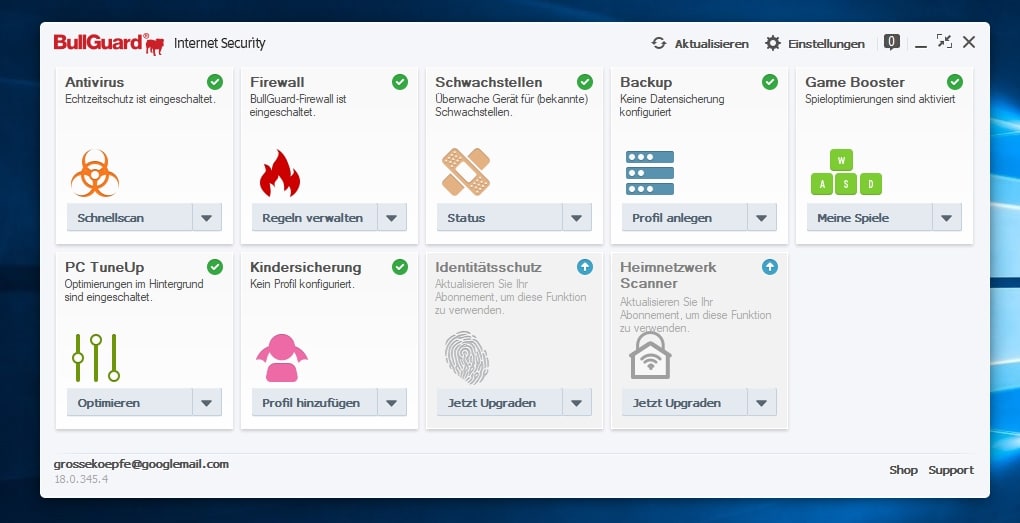Expand the Identitätsschutz Jetzt Upgraden dropdown arrow
The image size is (1020, 523).
[x=577, y=403]
